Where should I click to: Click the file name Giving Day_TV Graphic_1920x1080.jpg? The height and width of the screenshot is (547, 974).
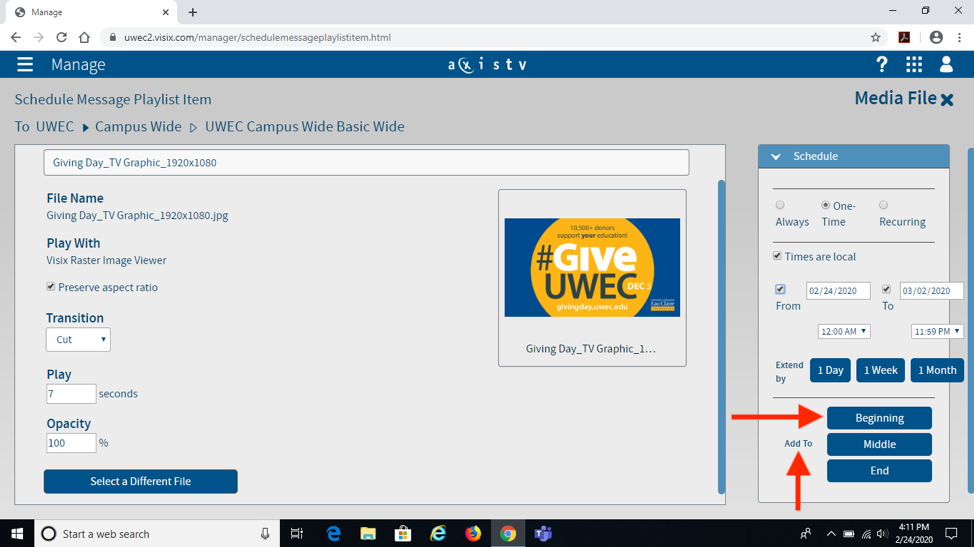point(137,215)
